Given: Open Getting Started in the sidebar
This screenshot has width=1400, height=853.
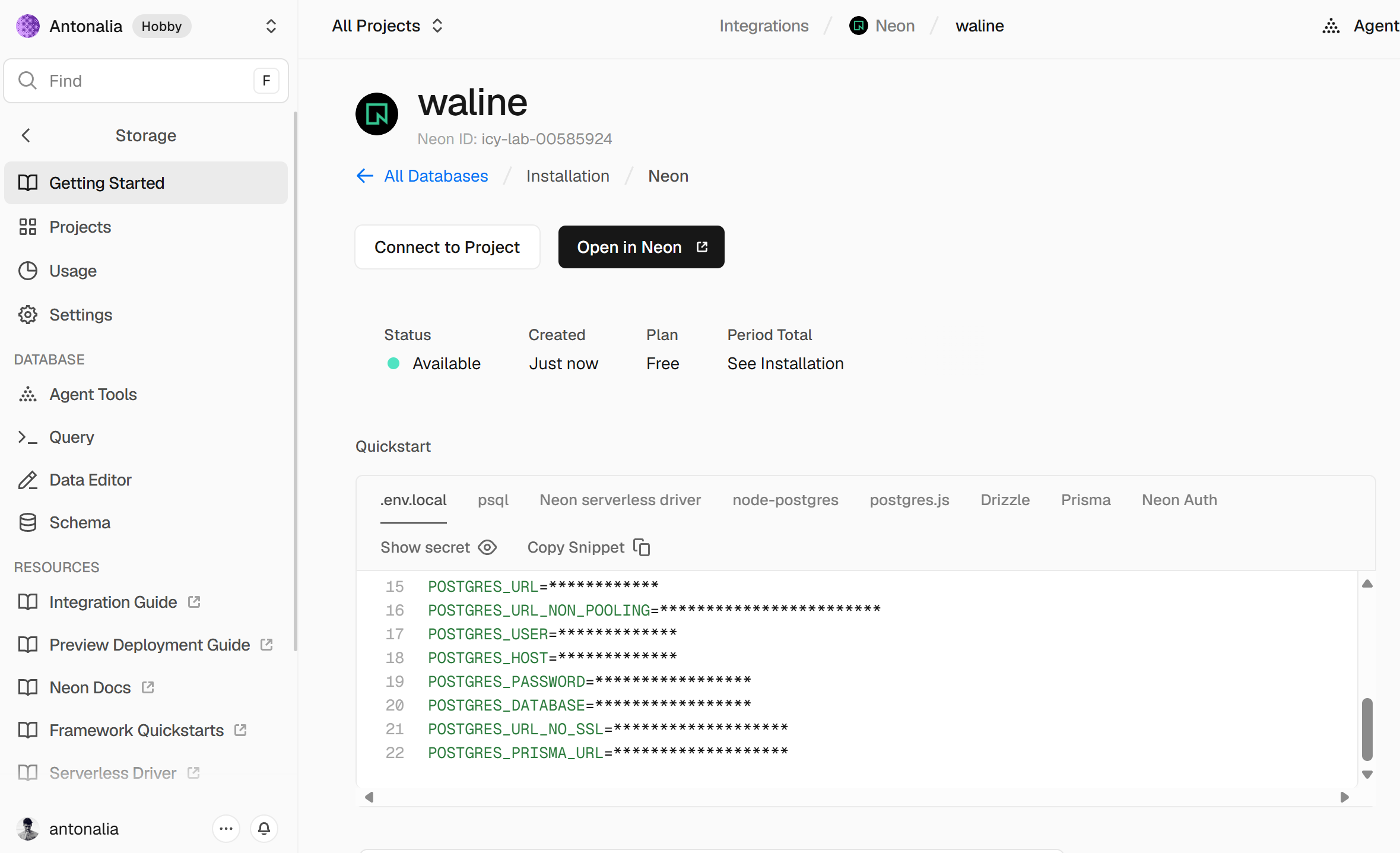Looking at the screenshot, I should (x=146, y=183).
